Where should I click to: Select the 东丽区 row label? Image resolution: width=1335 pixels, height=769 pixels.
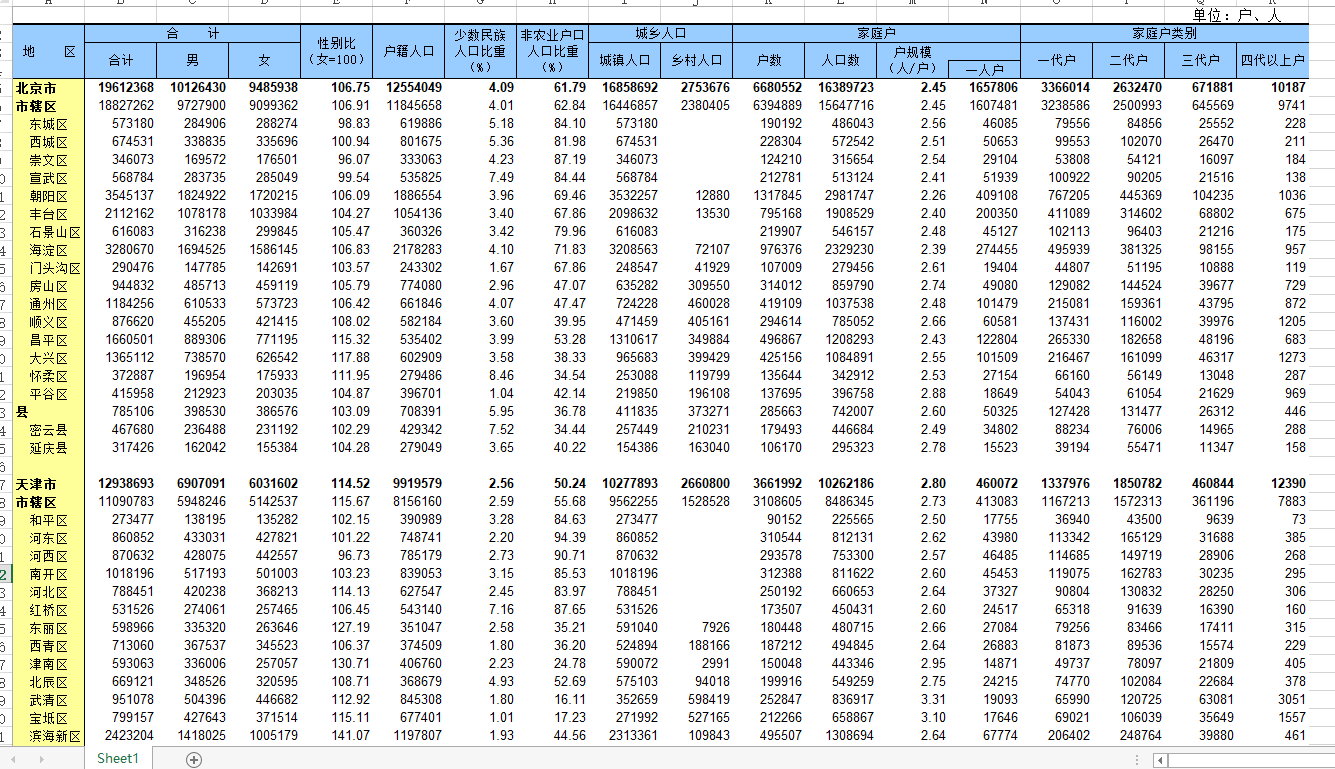[x=48, y=628]
